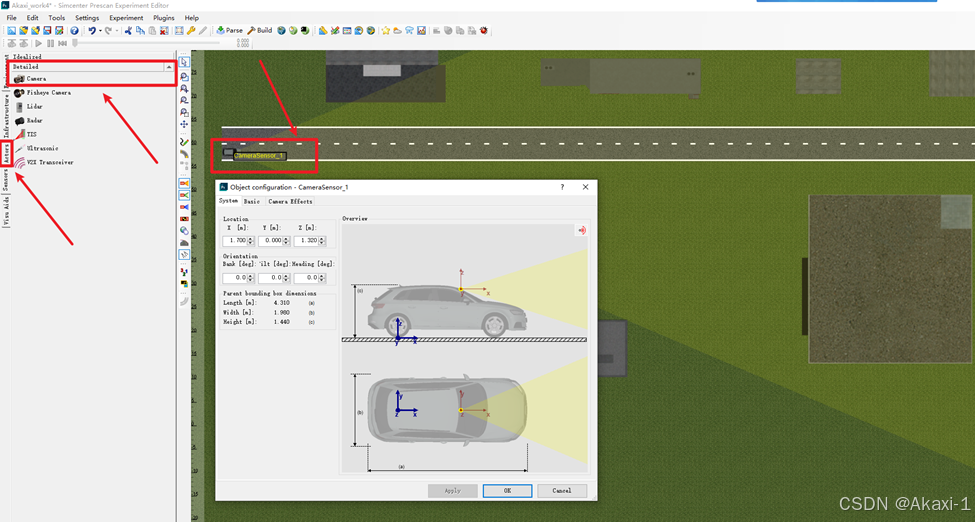Click the cloud weather icon in toolbar

(397, 30)
